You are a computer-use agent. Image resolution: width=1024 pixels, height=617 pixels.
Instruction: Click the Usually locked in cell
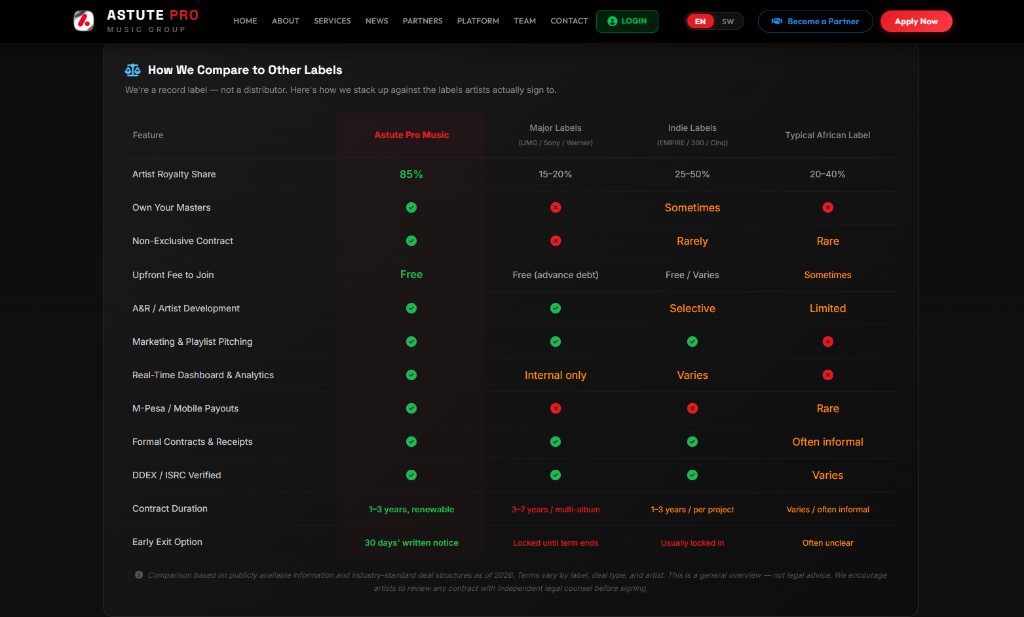click(692, 543)
